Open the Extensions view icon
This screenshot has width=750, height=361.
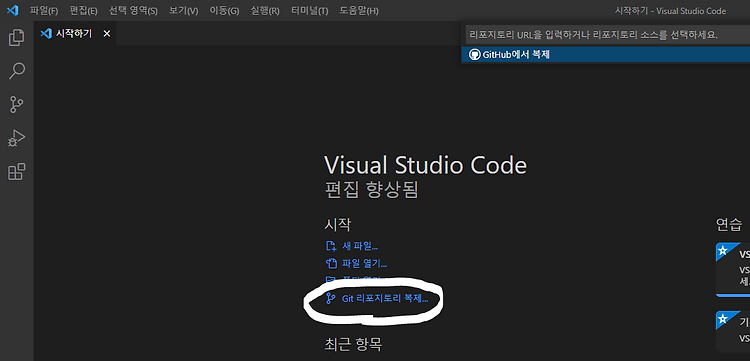[17, 172]
